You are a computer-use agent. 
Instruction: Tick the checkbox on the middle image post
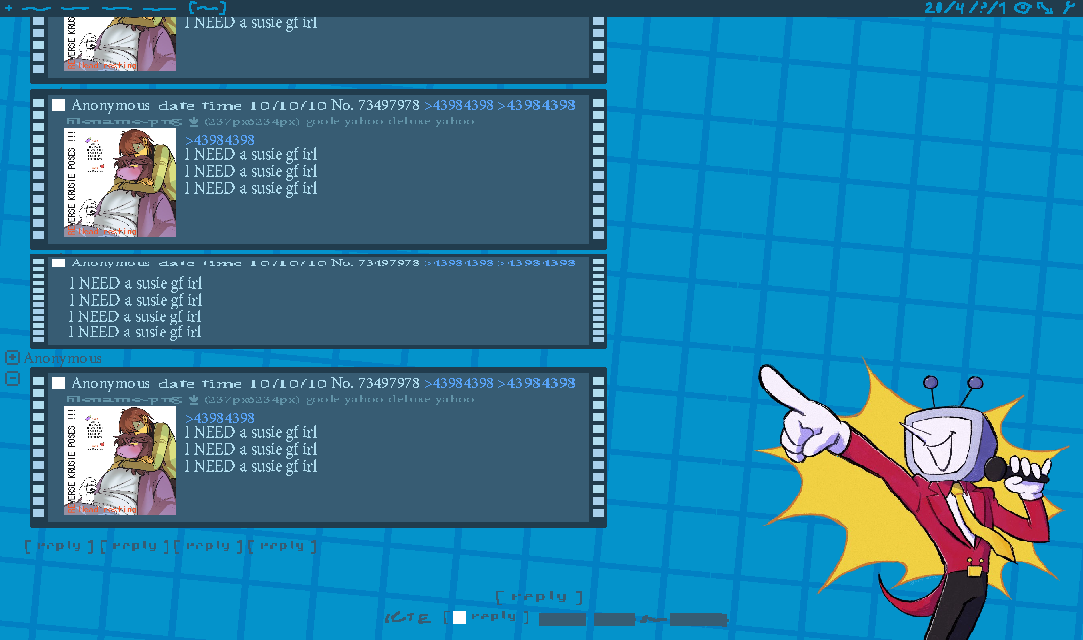point(59,105)
